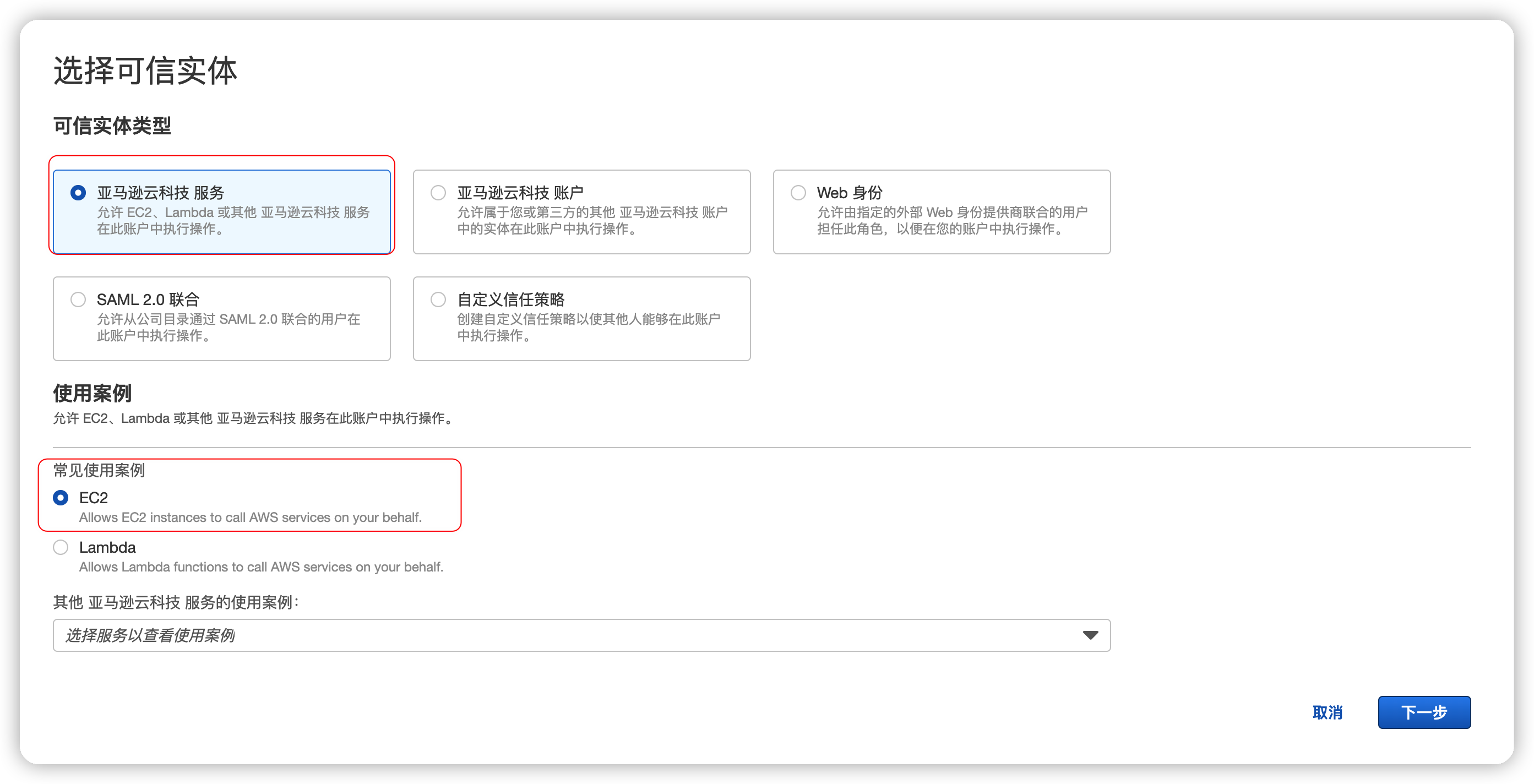1534x784 pixels.
Task: Click the dropdown arrow on the service selector
Action: (1090, 635)
